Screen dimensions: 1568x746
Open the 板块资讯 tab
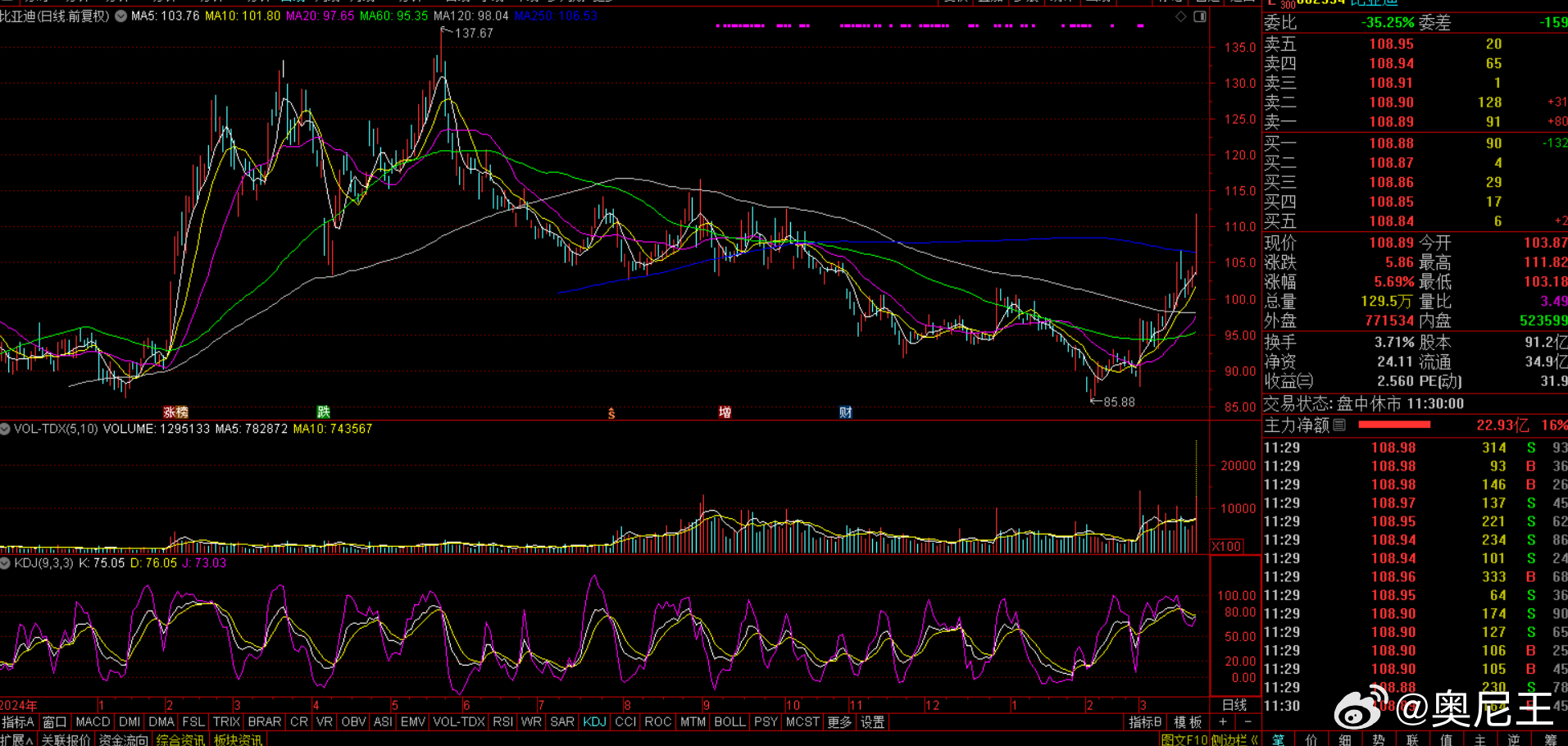point(239,739)
